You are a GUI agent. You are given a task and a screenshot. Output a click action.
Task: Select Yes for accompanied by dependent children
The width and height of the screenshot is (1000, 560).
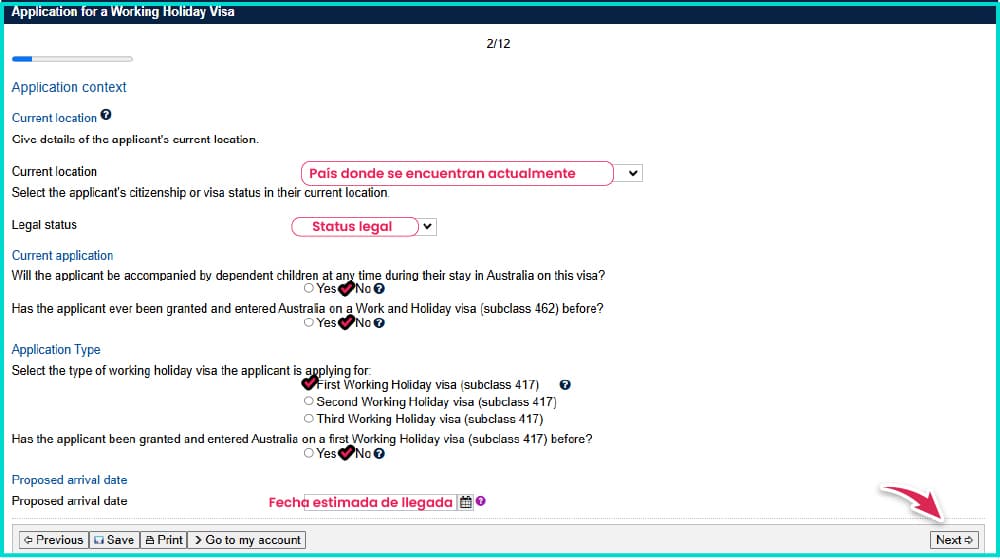click(309, 289)
